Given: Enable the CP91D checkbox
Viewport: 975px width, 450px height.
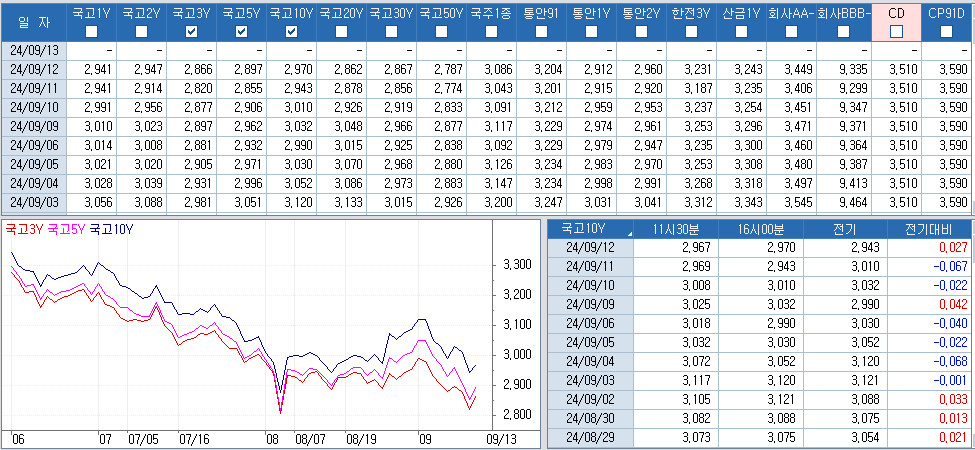Looking at the screenshot, I should 946,32.
